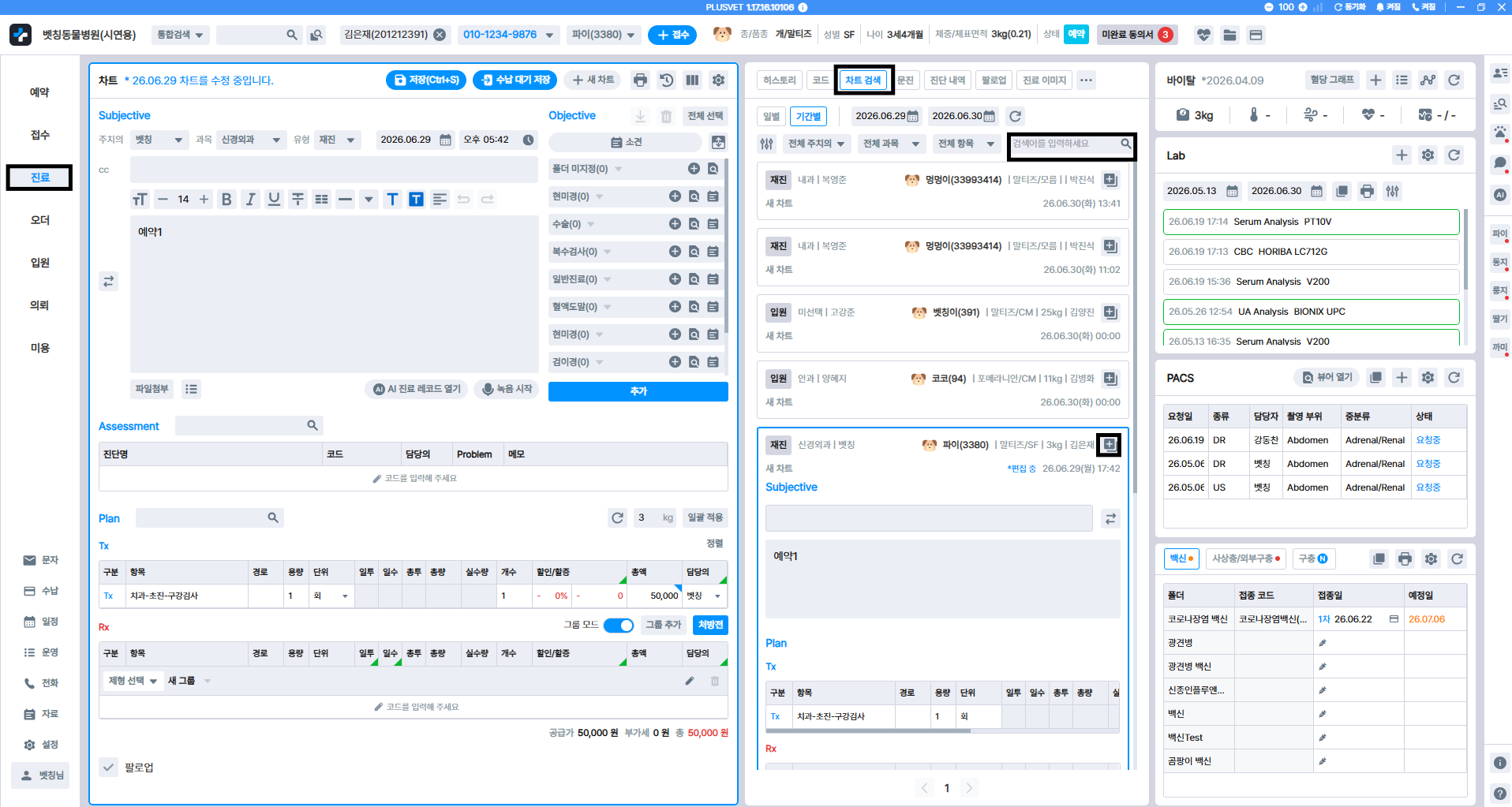
Task: Open the 제형 선택 dropdown in Rx
Action: (x=133, y=681)
